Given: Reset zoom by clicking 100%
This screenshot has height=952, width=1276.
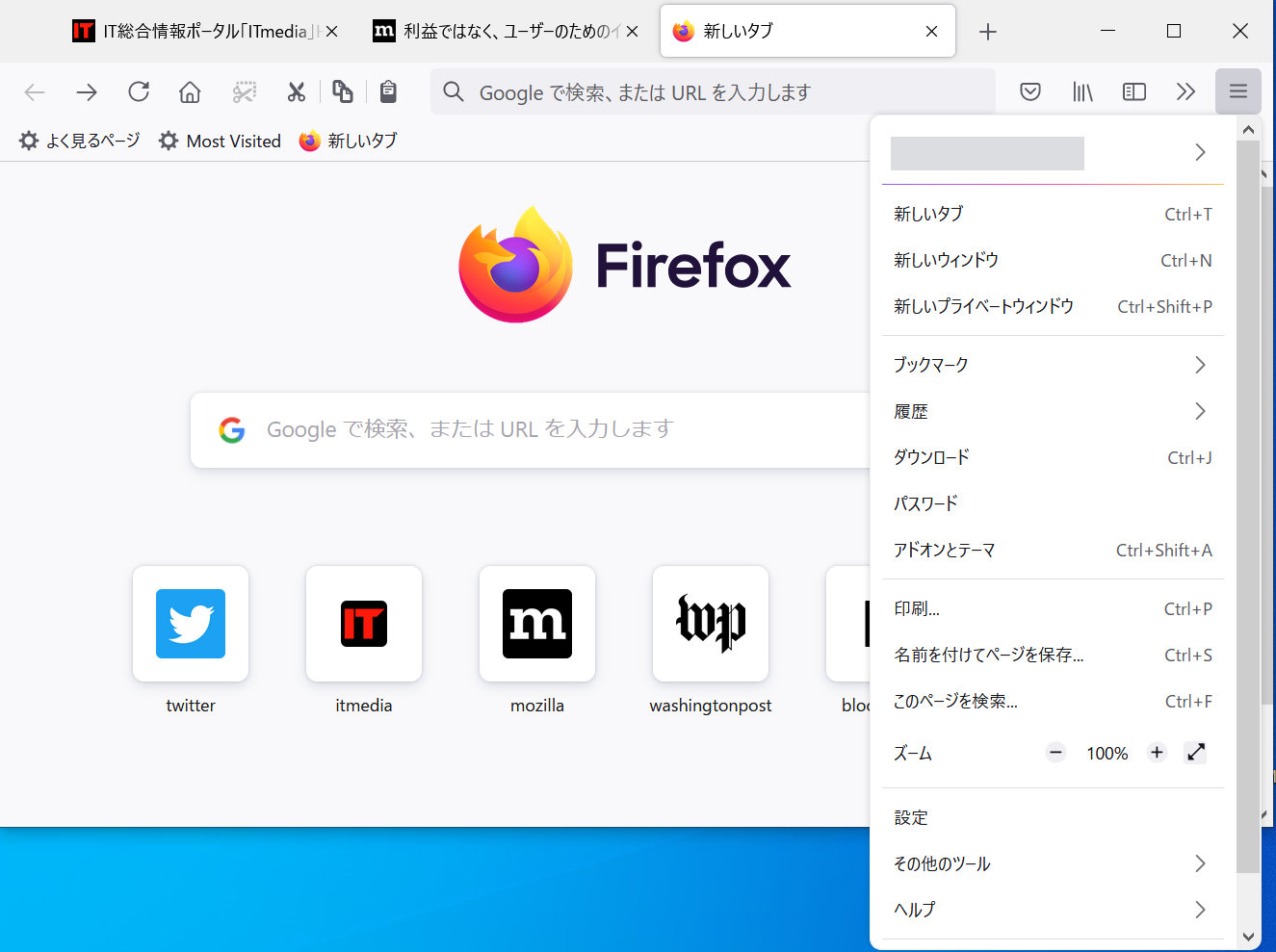Looking at the screenshot, I should click(x=1107, y=754).
